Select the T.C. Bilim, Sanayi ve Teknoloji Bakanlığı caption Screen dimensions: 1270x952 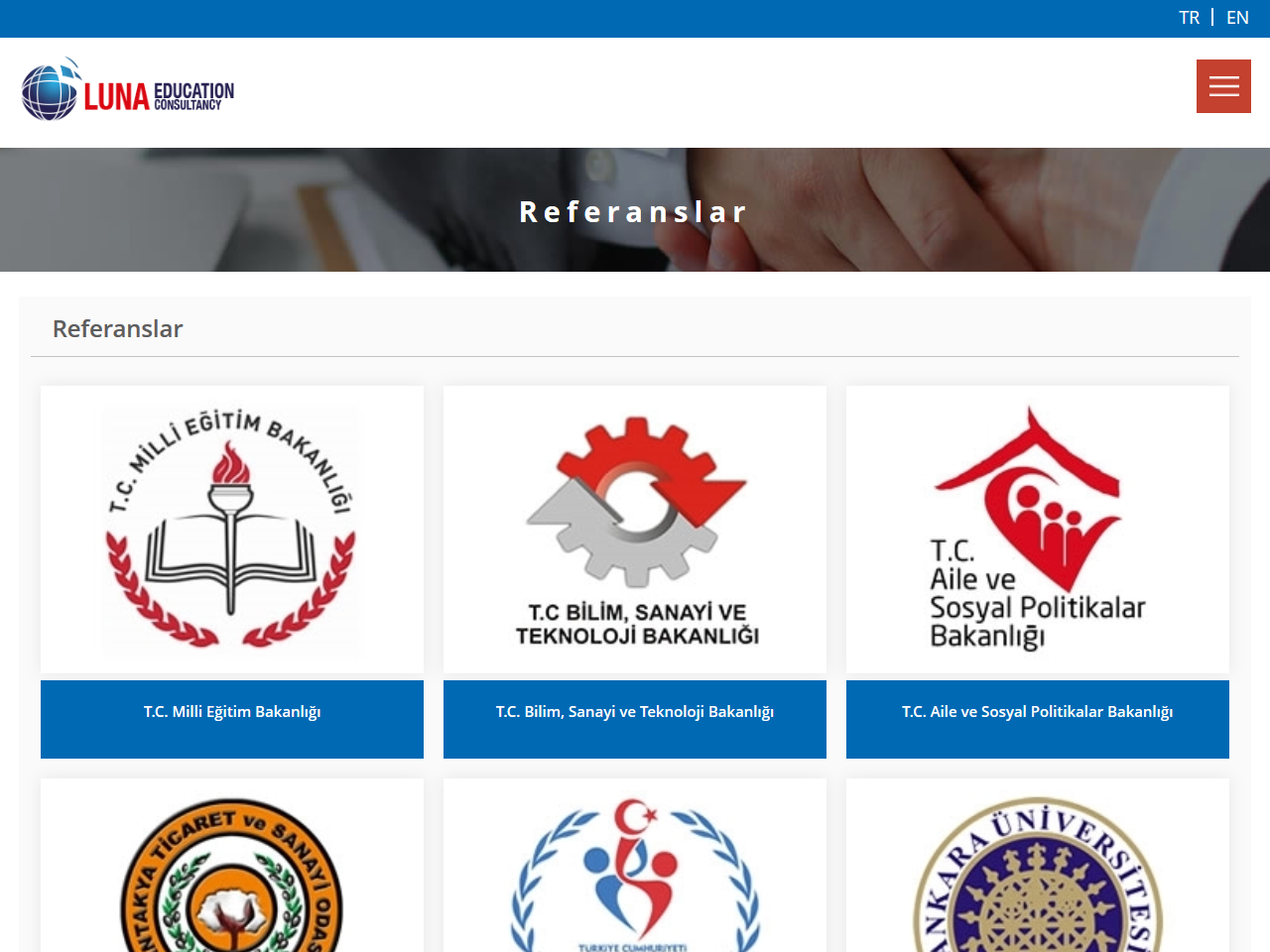click(635, 712)
